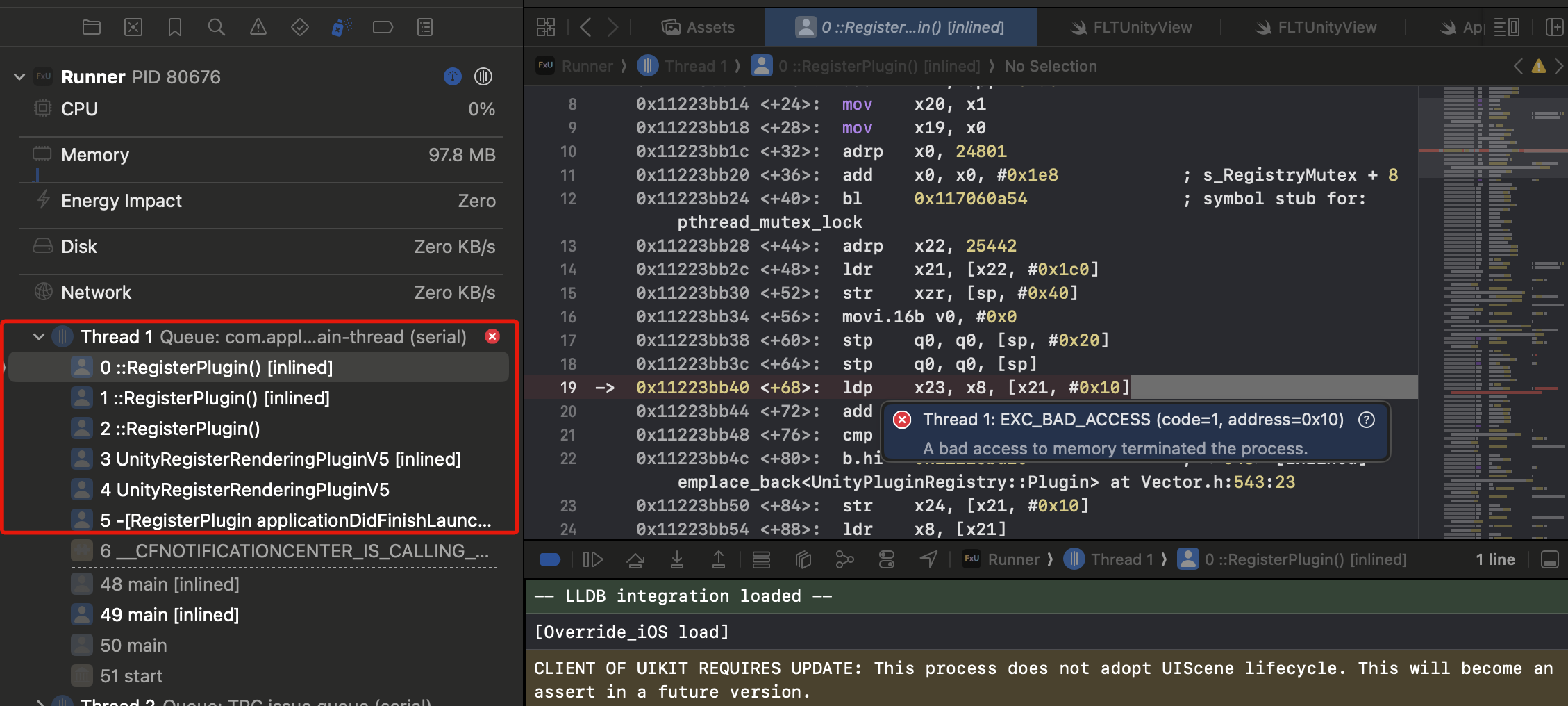Show the Report navigator
This screenshot has width=1568, height=706.
point(425,27)
